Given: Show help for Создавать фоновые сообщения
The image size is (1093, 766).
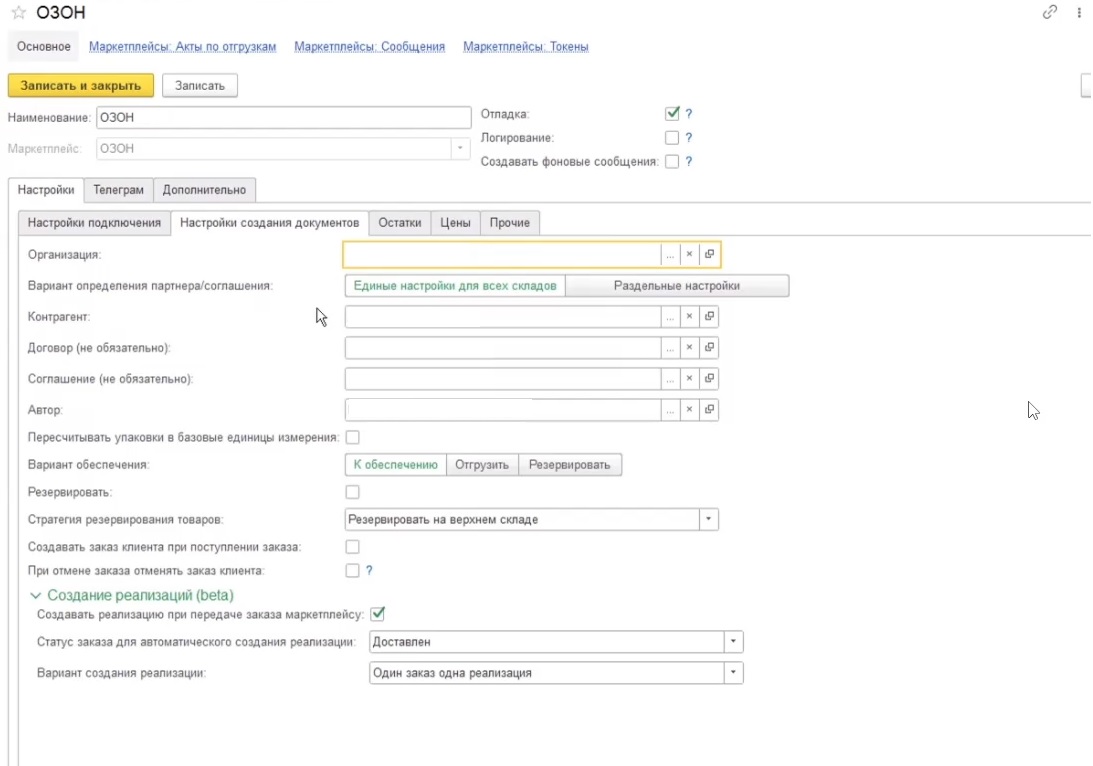Looking at the screenshot, I should coord(689,161).
